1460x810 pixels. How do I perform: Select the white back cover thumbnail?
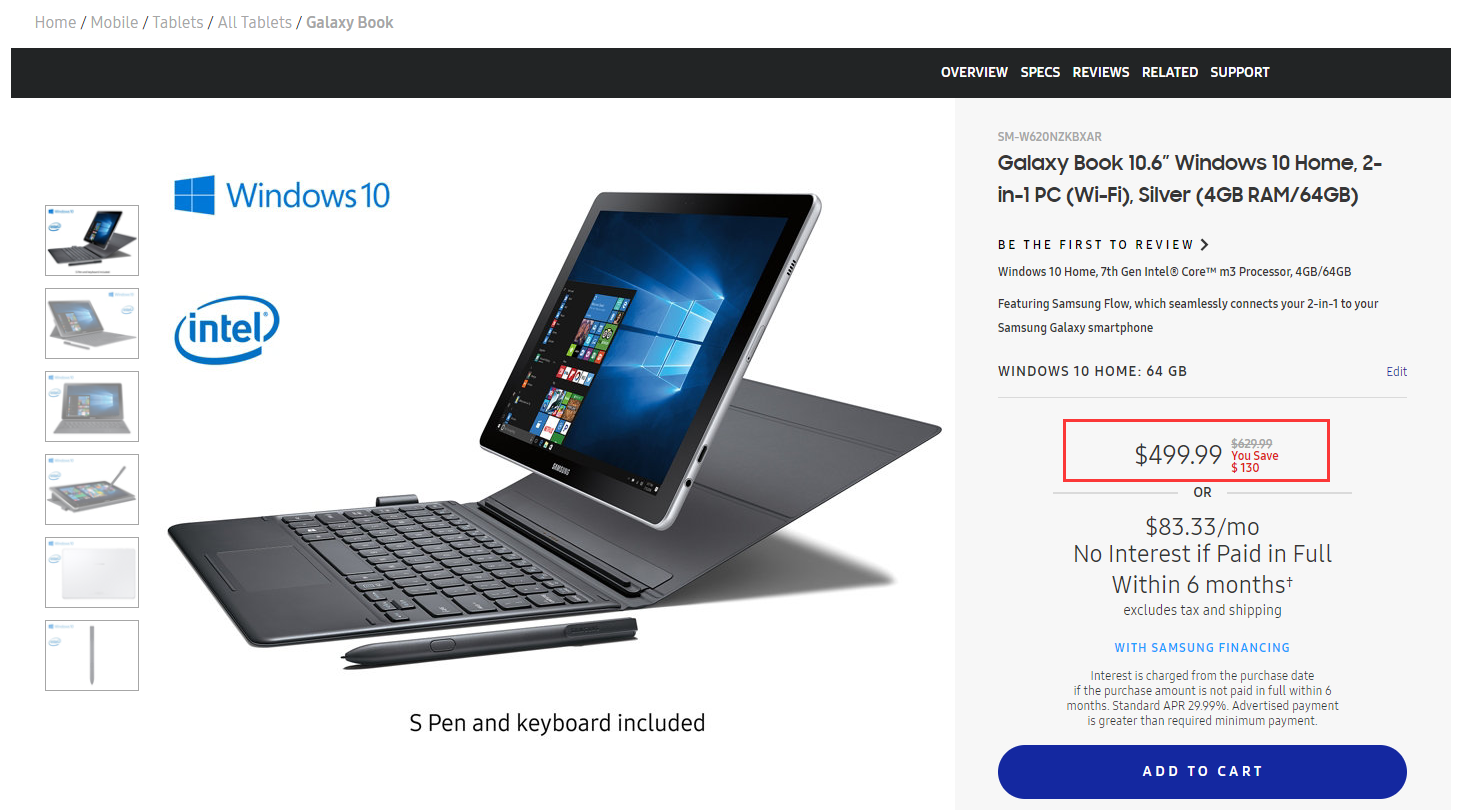[92, 572]
